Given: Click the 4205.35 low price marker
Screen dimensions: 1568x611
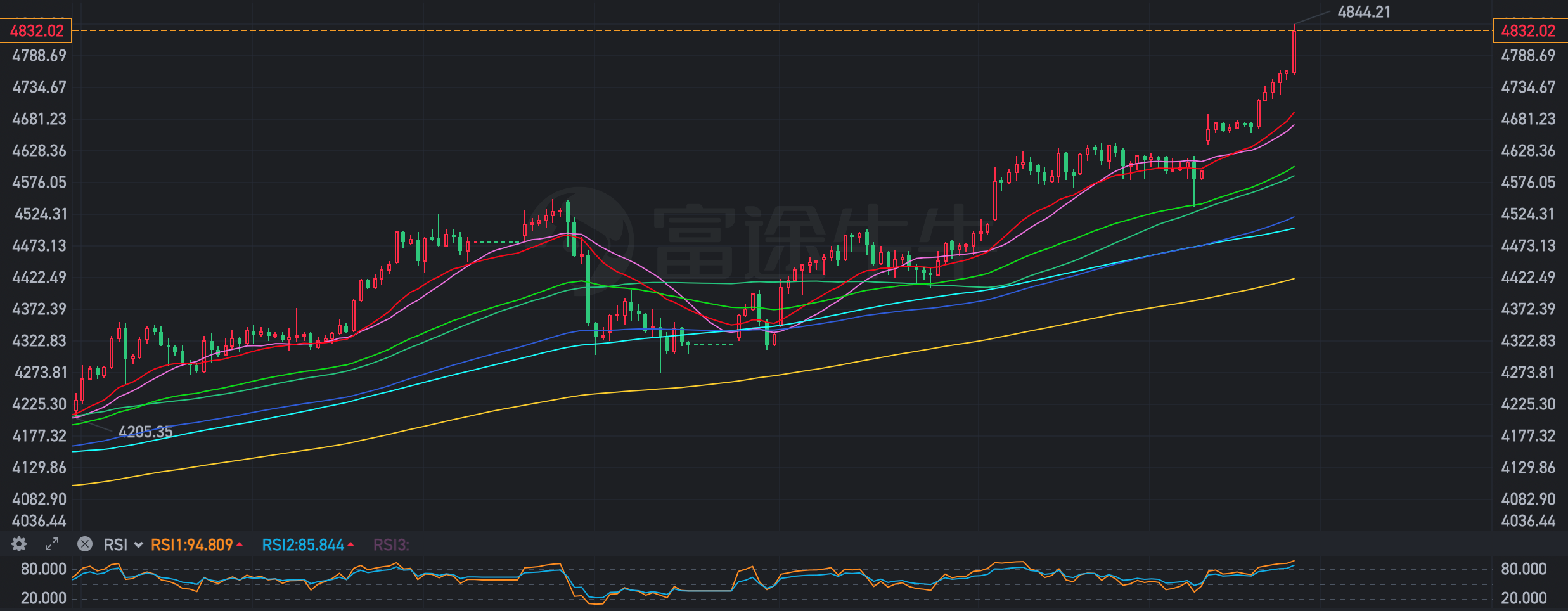Looking at the screenshot, I should pyautogui.click(x=145, y=432).
